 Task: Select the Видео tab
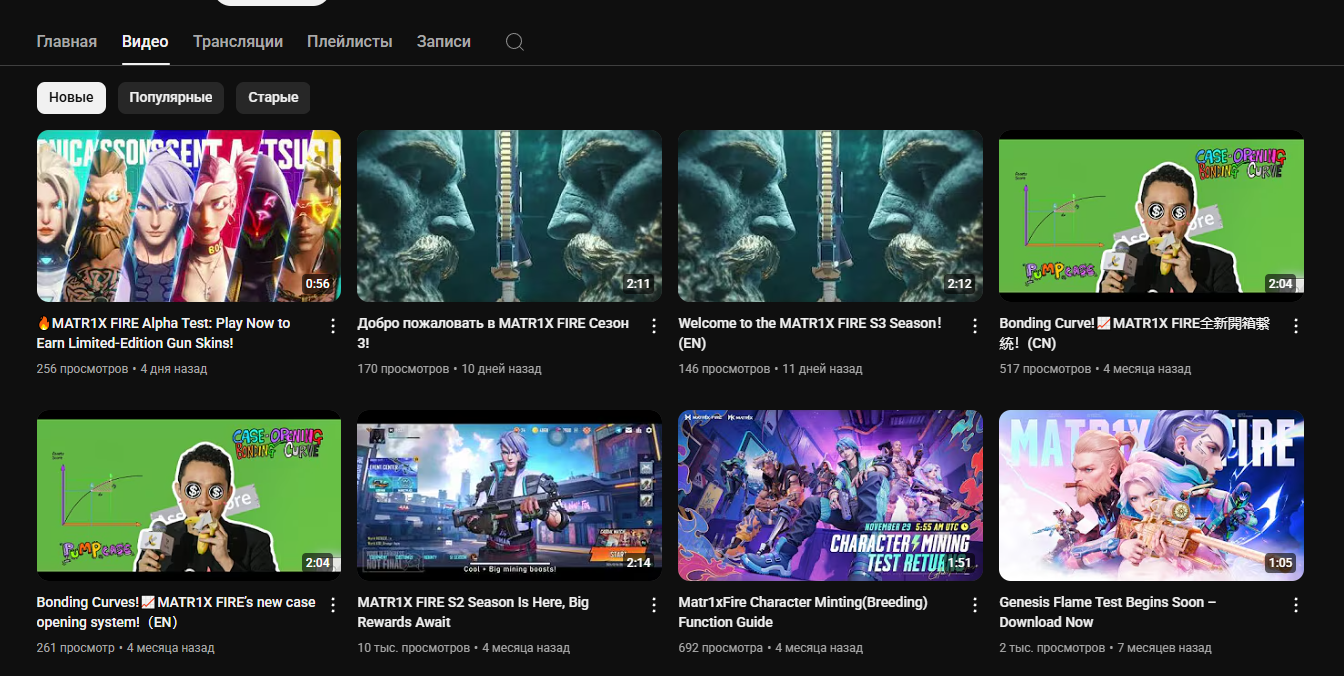click(145, 42)
